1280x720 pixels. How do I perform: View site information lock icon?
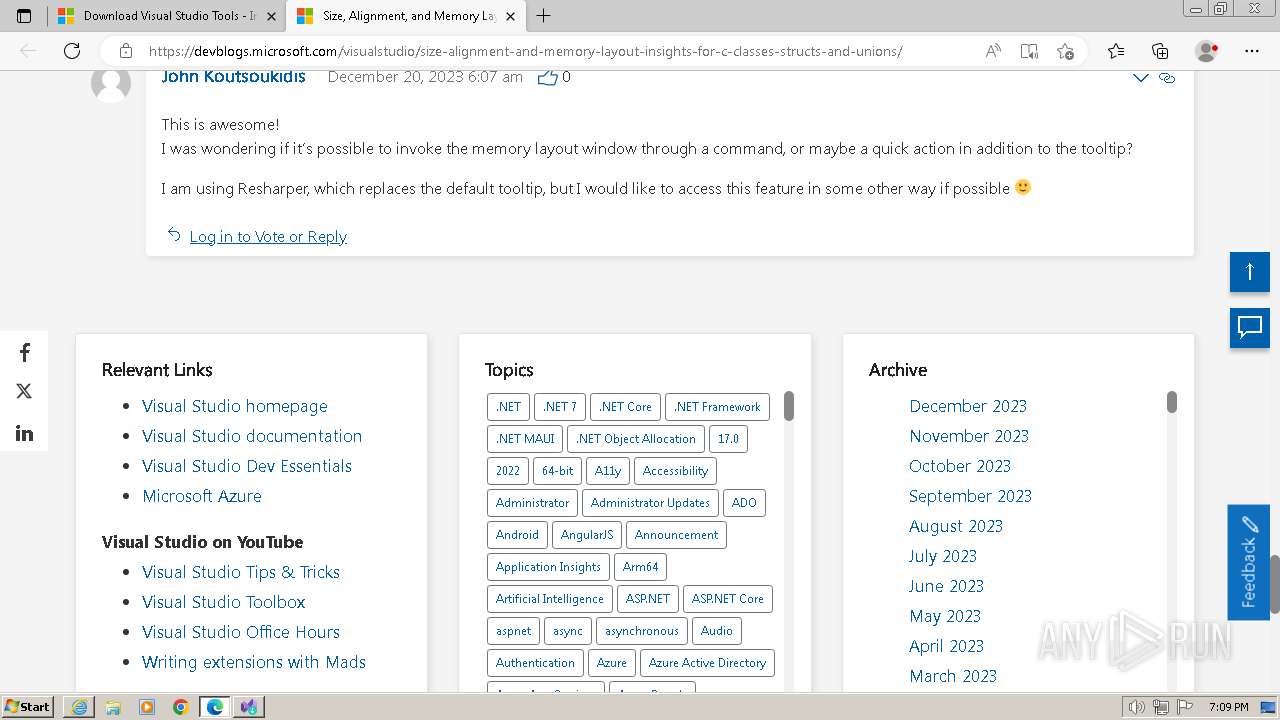click(x=125, y=51)
